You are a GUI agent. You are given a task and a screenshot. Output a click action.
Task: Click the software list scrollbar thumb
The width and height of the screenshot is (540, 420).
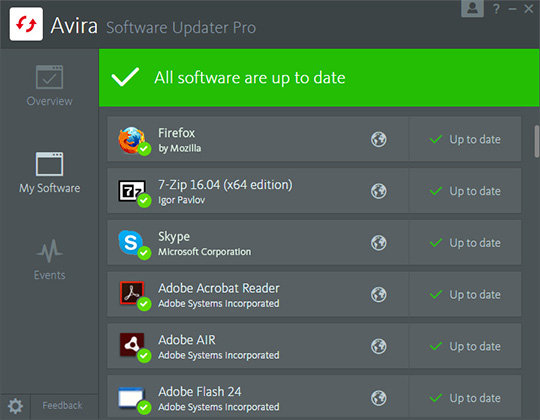tap(537, 141)
